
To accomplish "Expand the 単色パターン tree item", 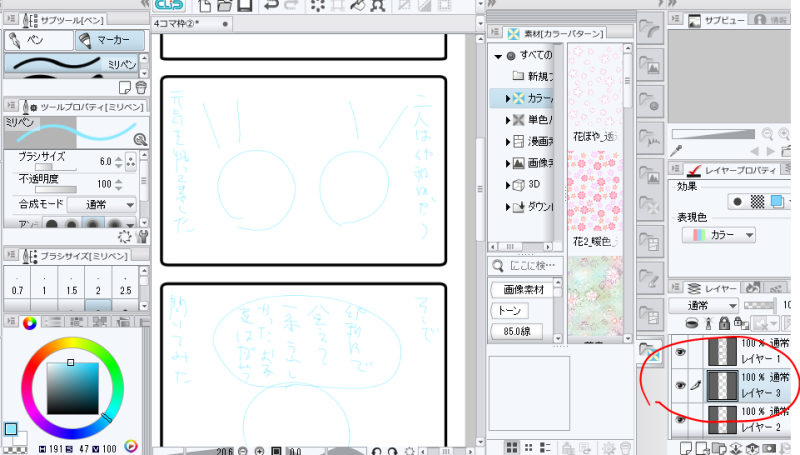I will tap(508, 120).
